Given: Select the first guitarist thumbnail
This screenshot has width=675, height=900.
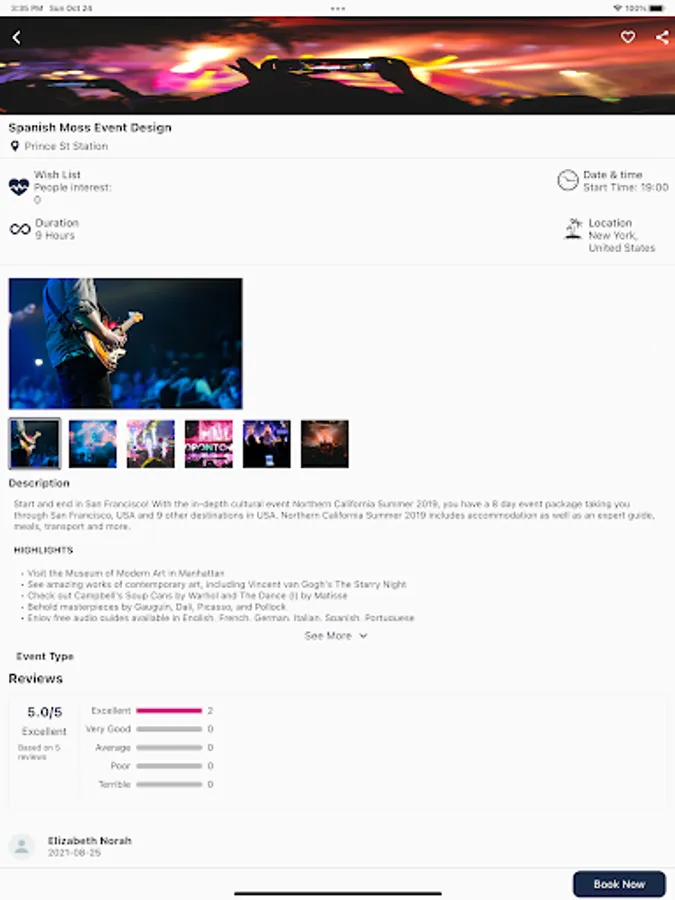Looking at the screenshot, I should click(34, 444).
